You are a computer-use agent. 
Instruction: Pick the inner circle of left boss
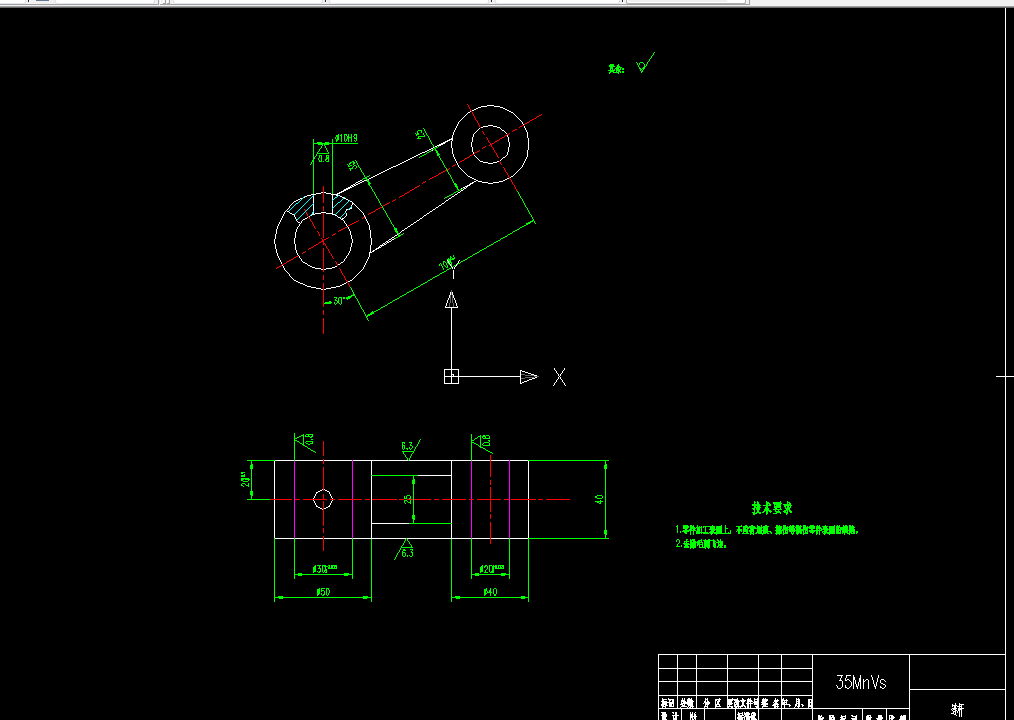[323, 241]
